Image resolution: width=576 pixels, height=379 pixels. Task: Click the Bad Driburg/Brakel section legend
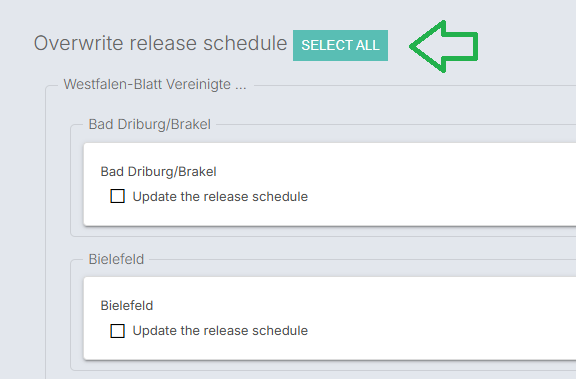pyautogui.click(x=150, y=124)
